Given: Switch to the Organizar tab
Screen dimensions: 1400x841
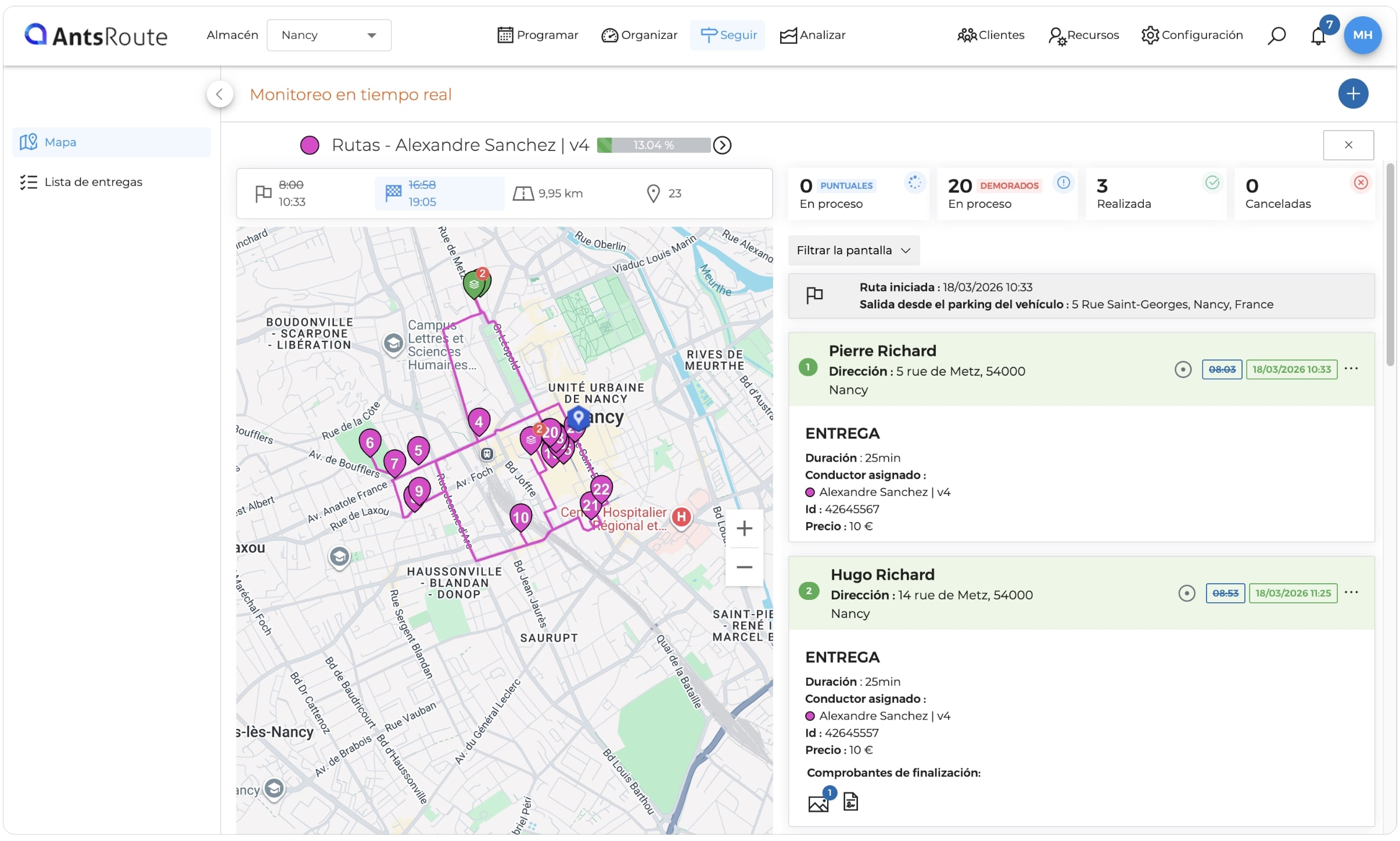Looking at the screenshot, I should click(639, 35).
